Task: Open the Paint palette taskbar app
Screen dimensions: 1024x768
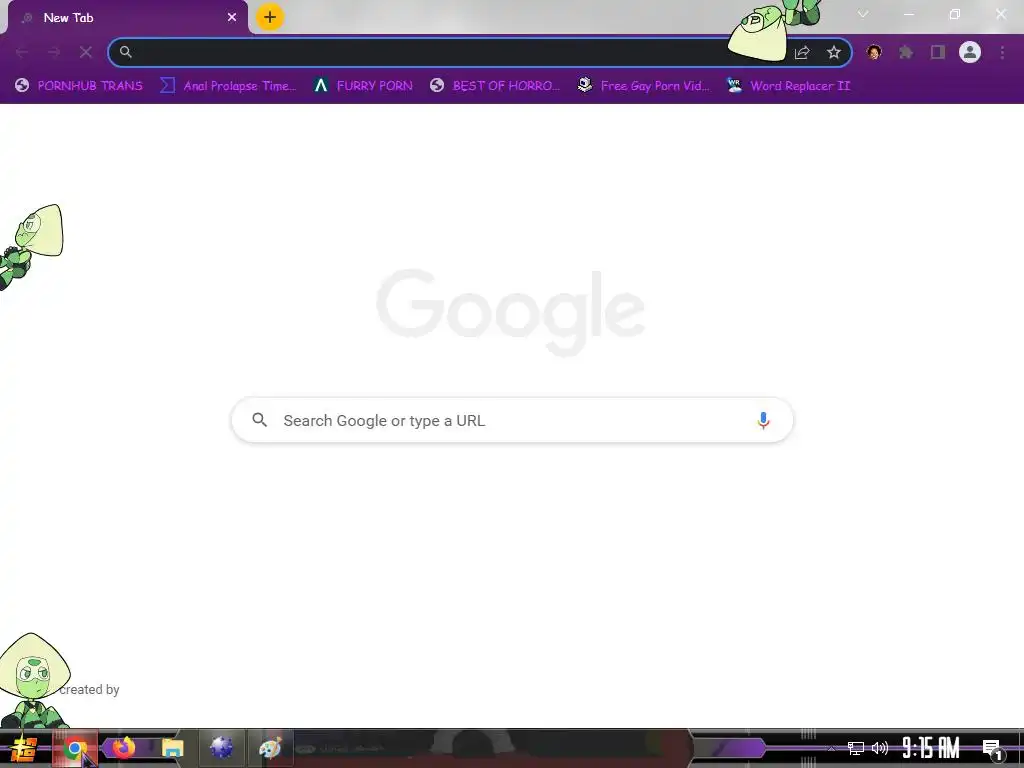Action: pyautogui.click(x=270, y=748)
